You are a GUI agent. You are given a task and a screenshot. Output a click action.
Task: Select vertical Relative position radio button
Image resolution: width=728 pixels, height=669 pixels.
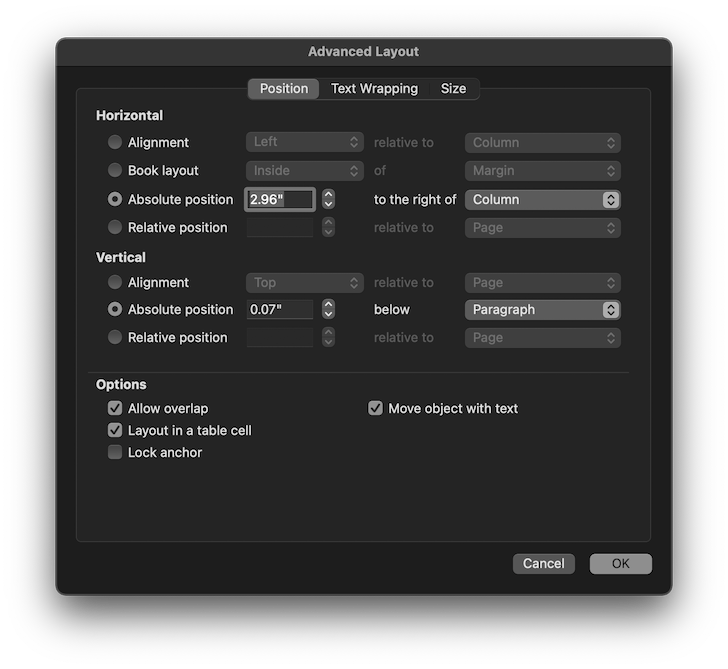pos(115,338)
